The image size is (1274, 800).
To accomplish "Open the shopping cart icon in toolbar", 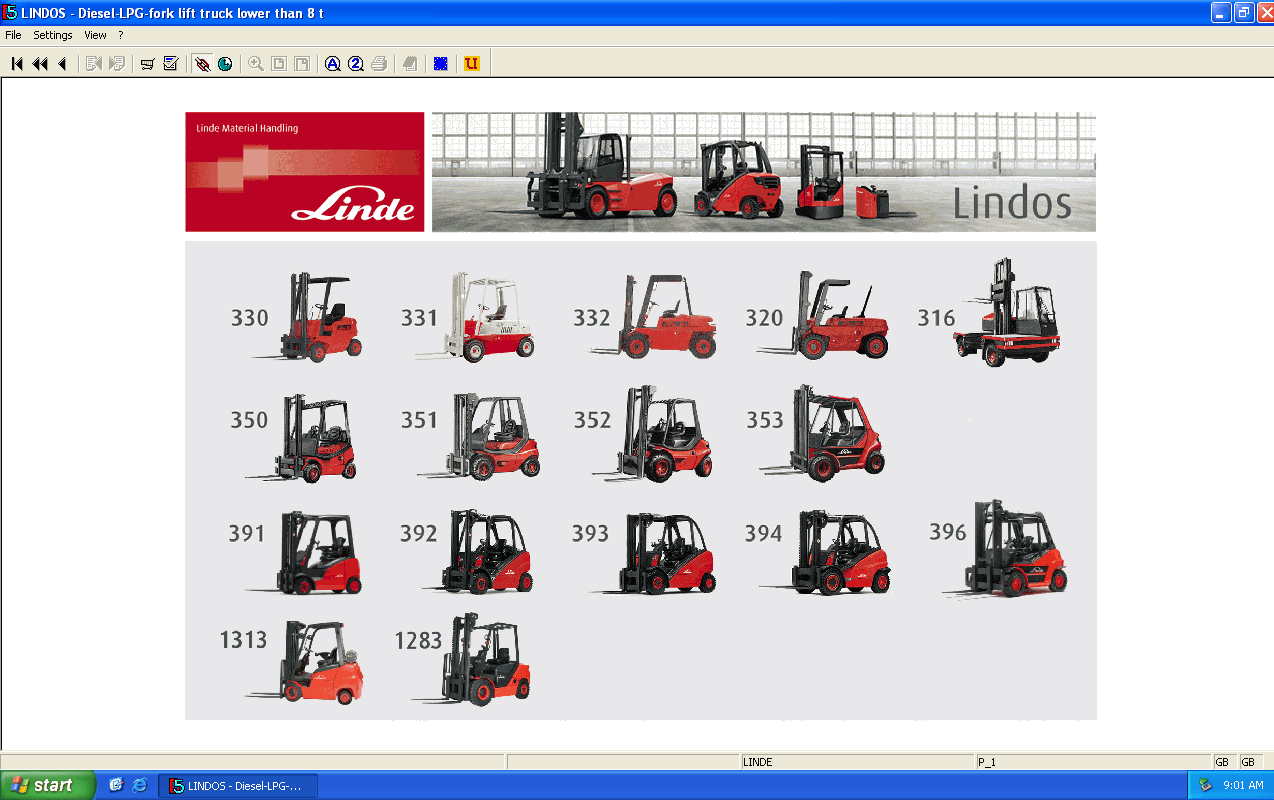I will coord(147,64).
